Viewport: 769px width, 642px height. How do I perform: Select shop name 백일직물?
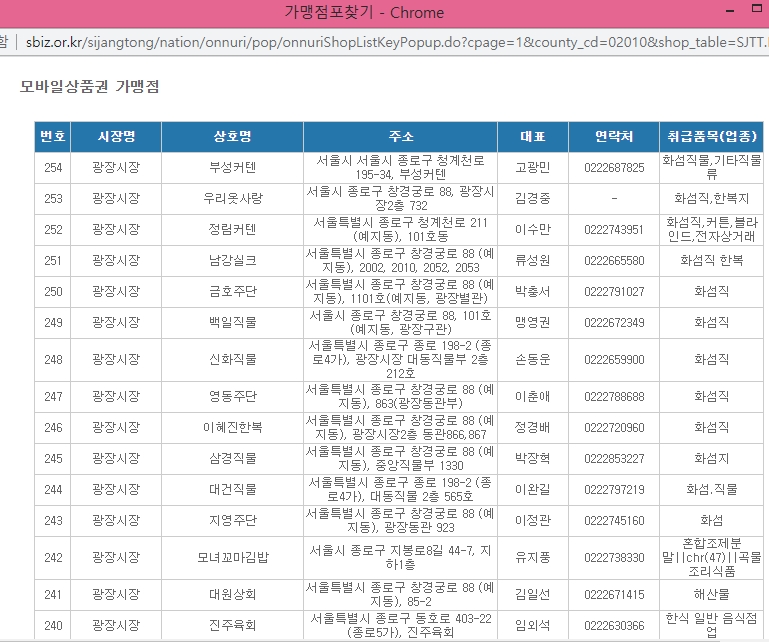point(232,323)
